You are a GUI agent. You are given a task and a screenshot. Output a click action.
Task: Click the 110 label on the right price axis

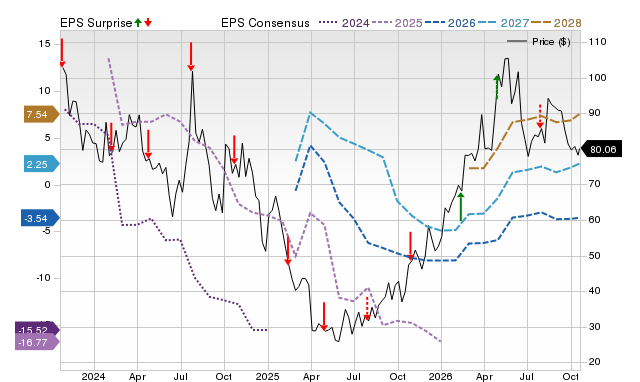tap(598, 42)
